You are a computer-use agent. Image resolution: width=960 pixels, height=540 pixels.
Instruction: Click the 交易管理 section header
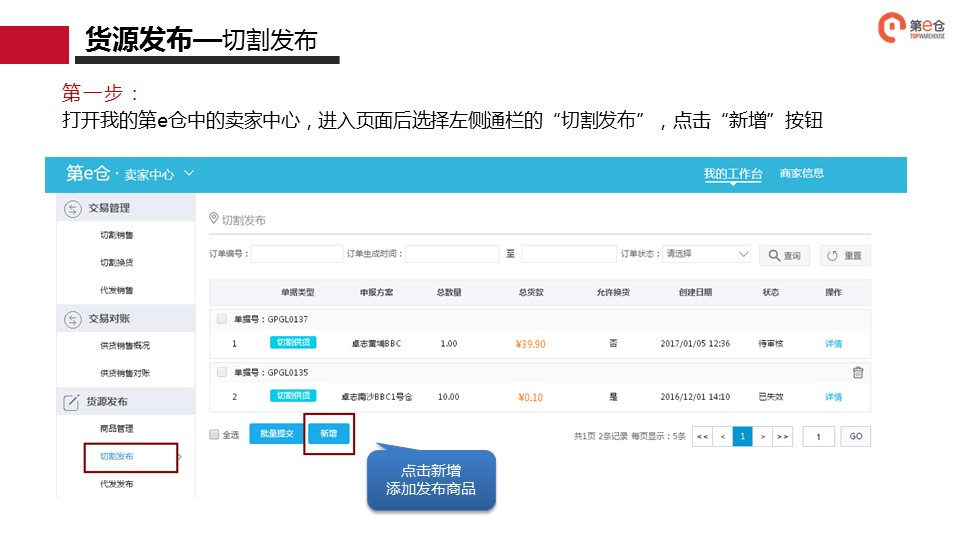126,208
